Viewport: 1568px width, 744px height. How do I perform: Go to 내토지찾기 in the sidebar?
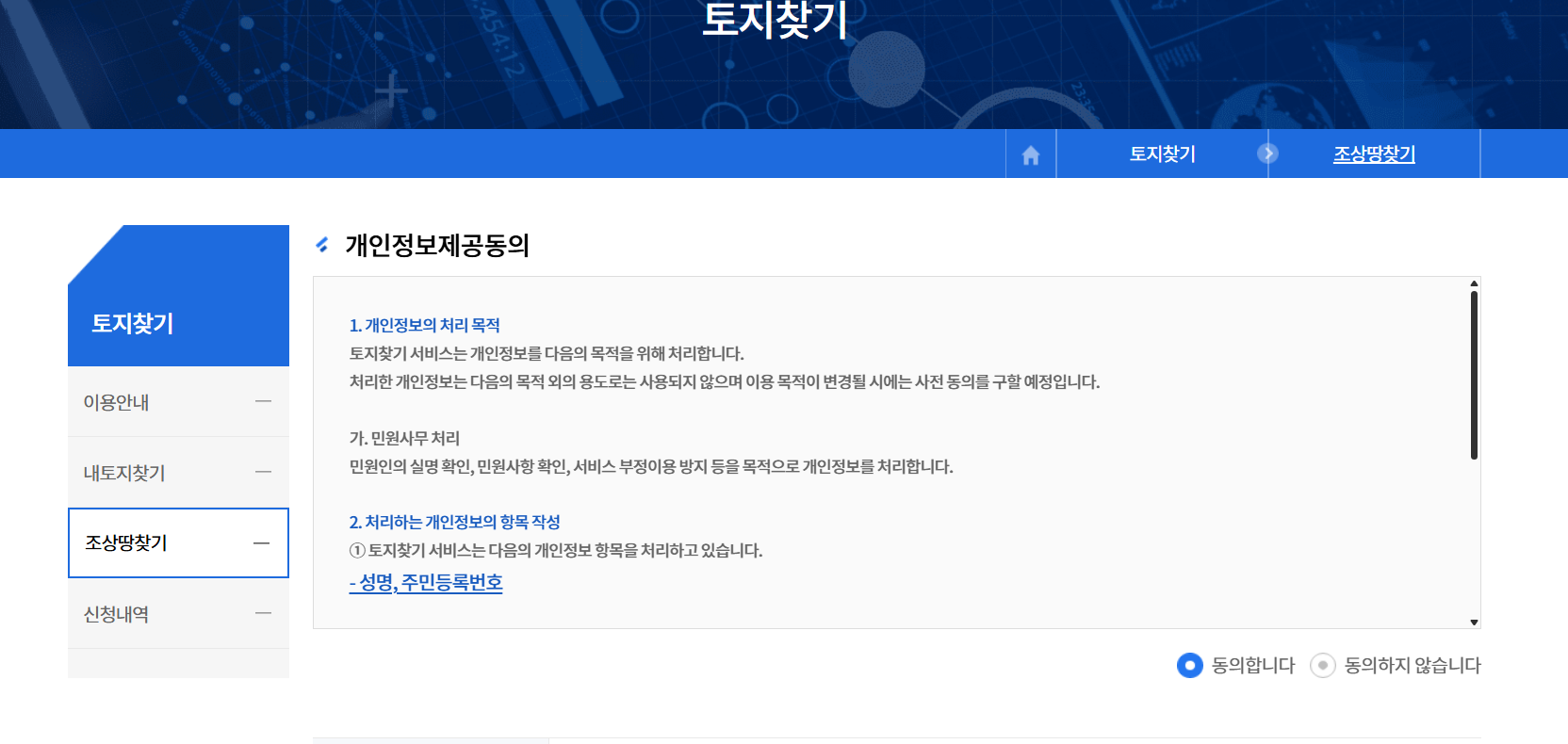124,473
